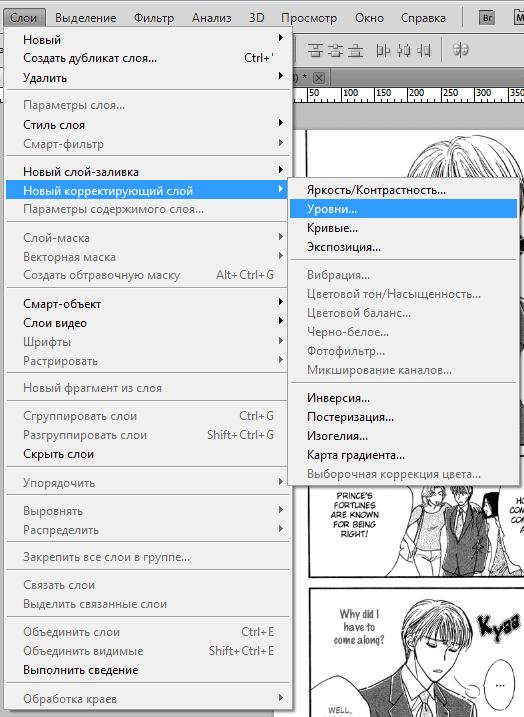Screen dimensions: 524x717
Task: Click Вибрация... in submenu
Action: click(404, 275)
